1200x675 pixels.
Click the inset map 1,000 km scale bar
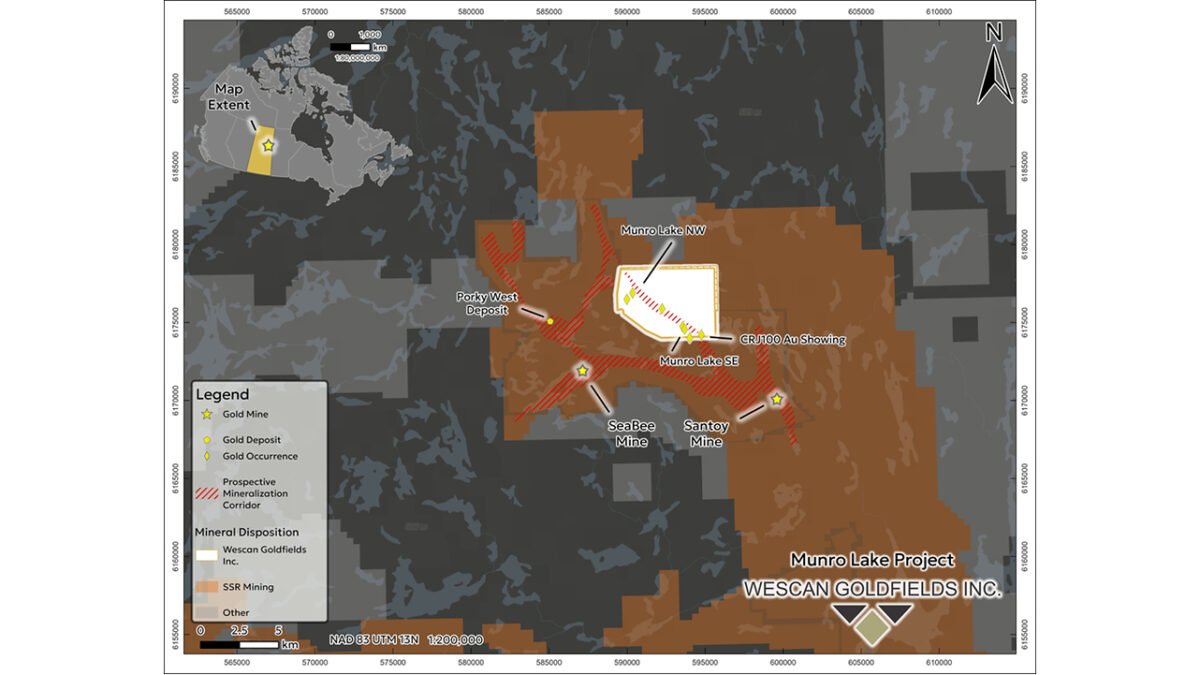tap(351, 46)
